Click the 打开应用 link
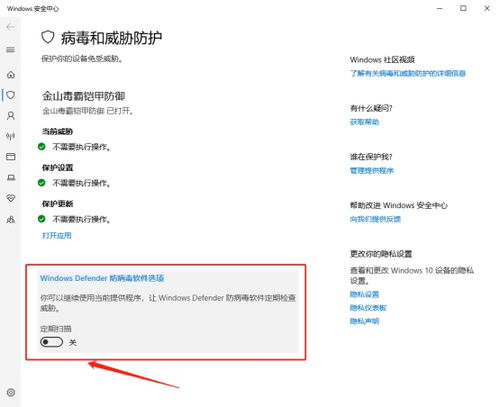499x407 pixels. coord(57,236)
